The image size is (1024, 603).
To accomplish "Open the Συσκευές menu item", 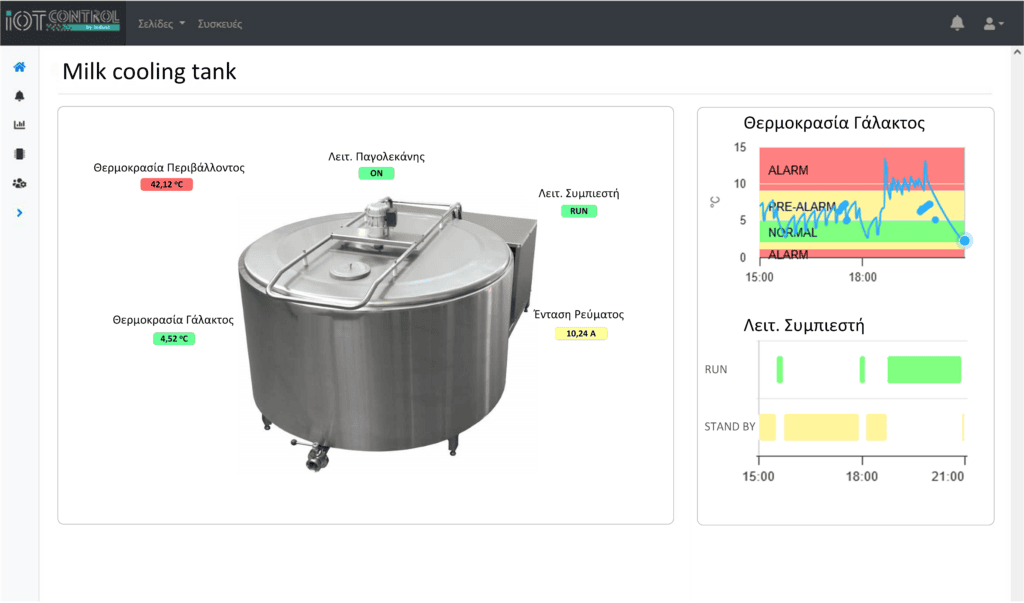I will (x=219, y=23).
